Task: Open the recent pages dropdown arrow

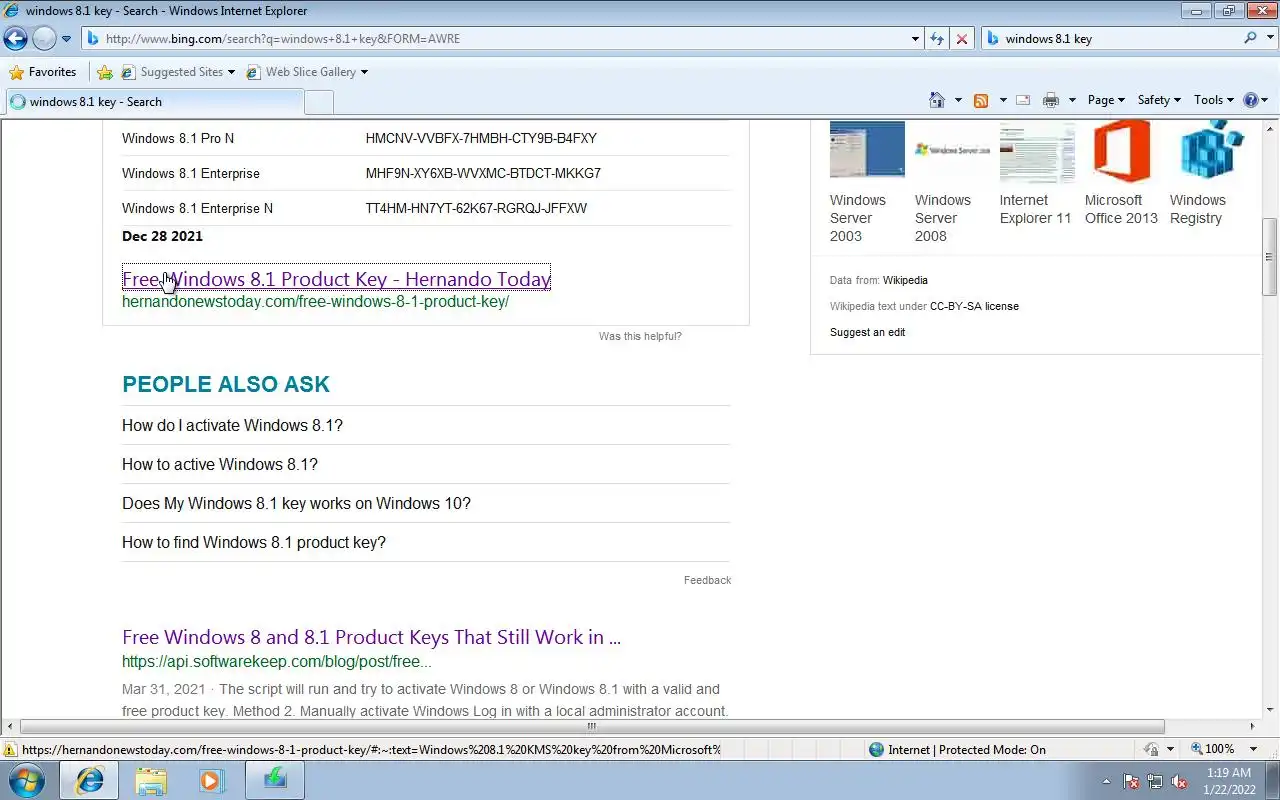Action: (x=67, y=39)
